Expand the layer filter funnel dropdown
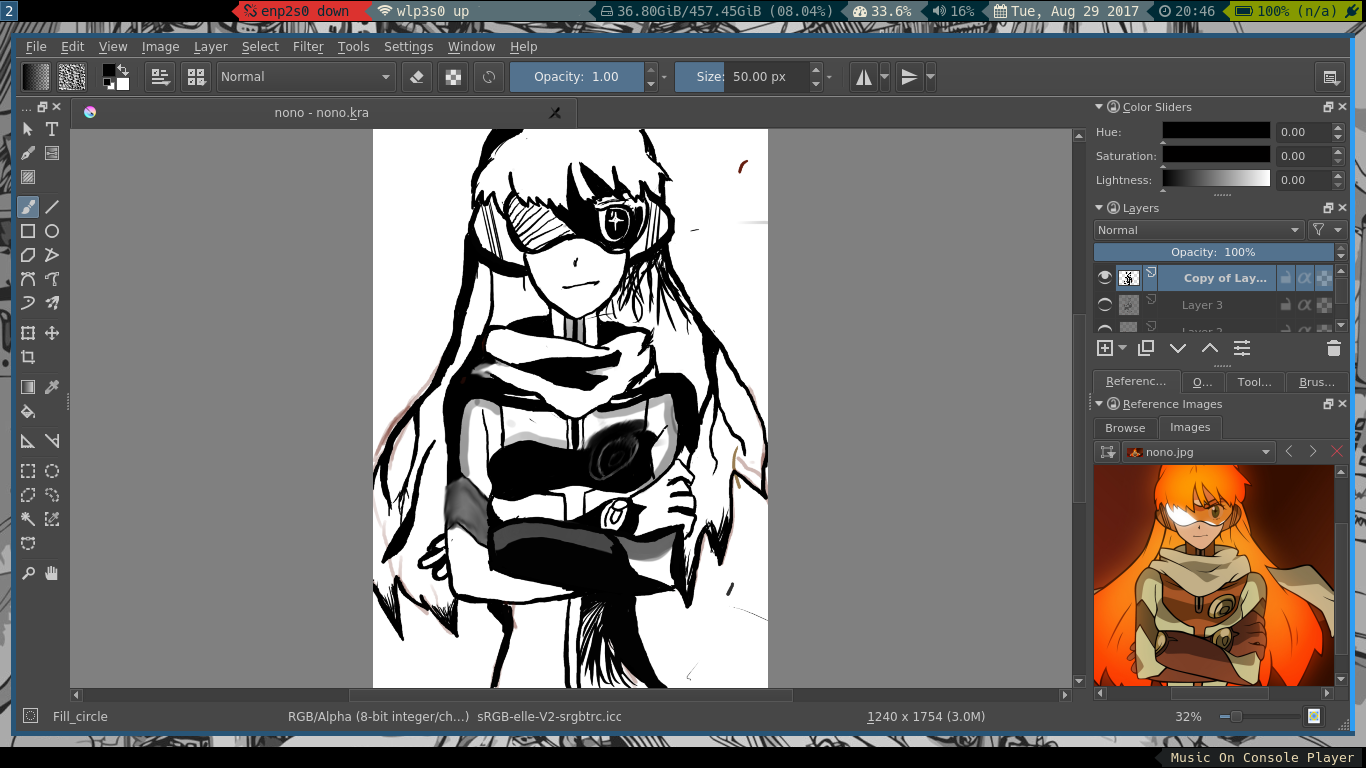 (x=1326, y=230)
